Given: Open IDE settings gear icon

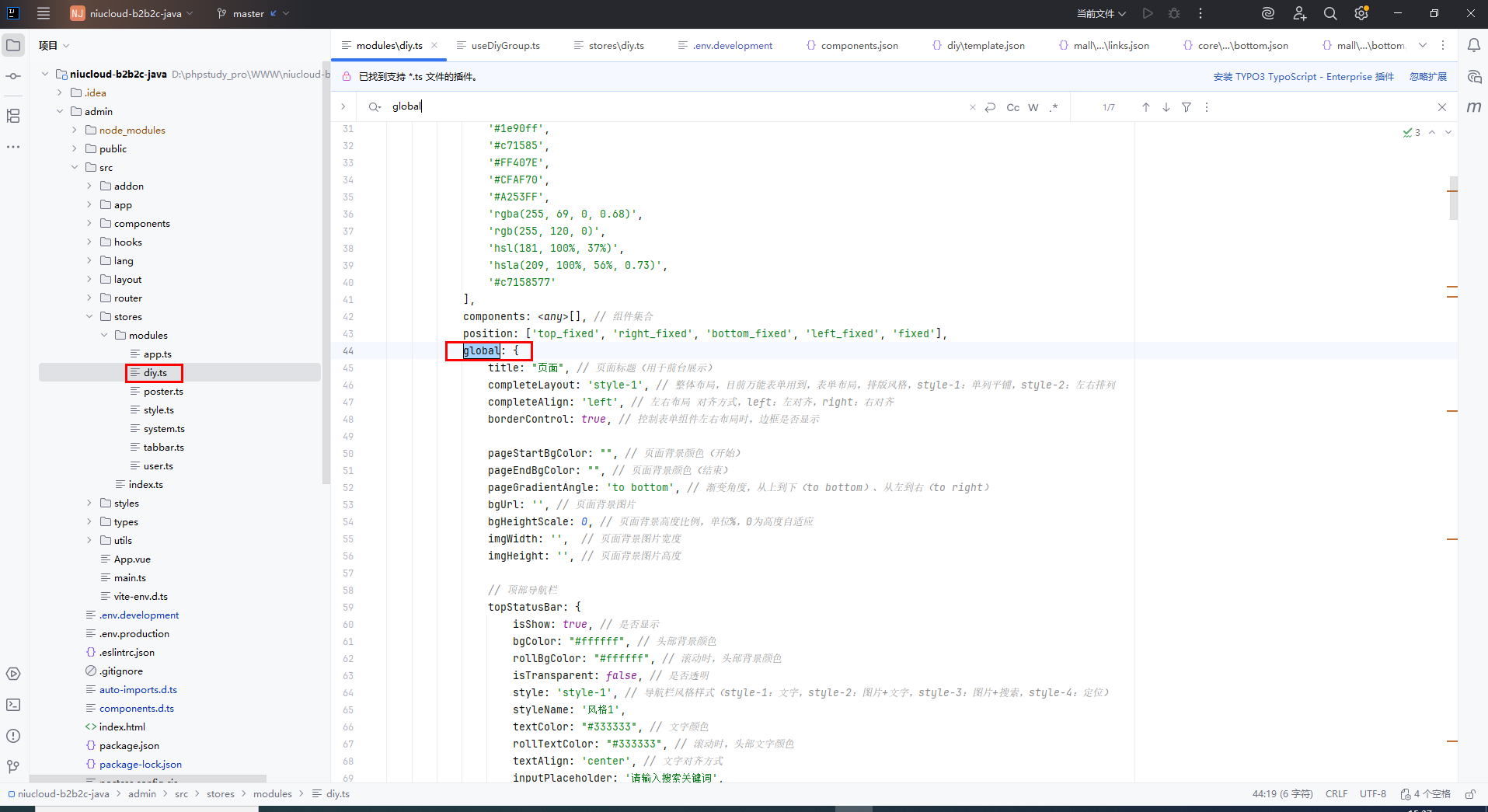Looking at the screenshot, I should [1361, 13].
